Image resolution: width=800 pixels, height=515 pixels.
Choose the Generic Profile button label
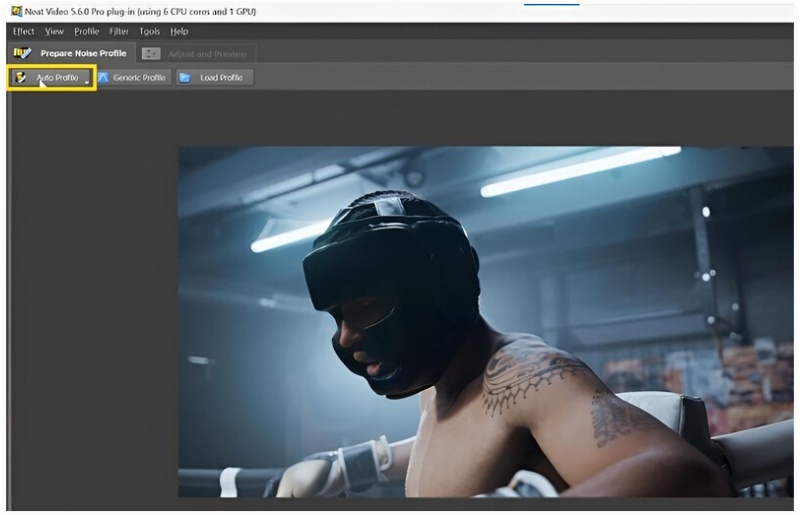(140, 78)
